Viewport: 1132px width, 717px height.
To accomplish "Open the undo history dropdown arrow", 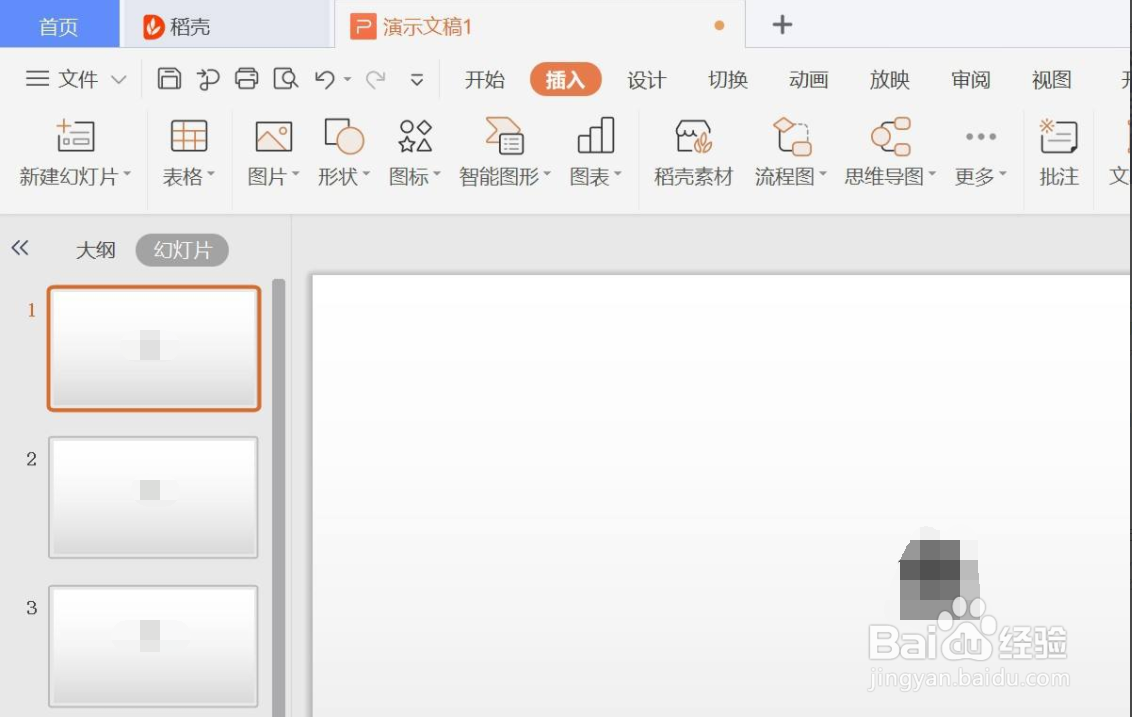I will point(346,80).
